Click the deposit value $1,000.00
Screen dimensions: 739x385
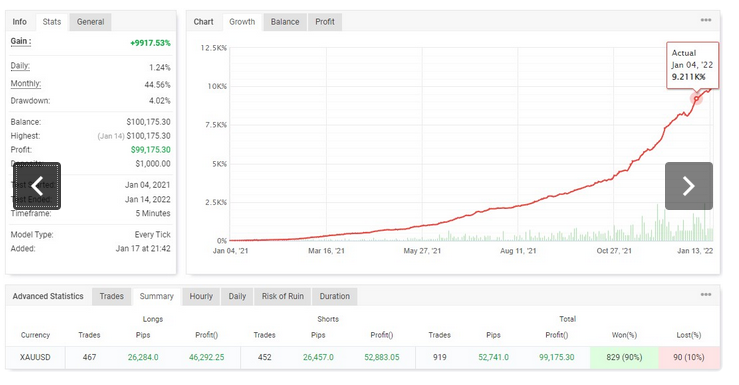coord(153,164)
